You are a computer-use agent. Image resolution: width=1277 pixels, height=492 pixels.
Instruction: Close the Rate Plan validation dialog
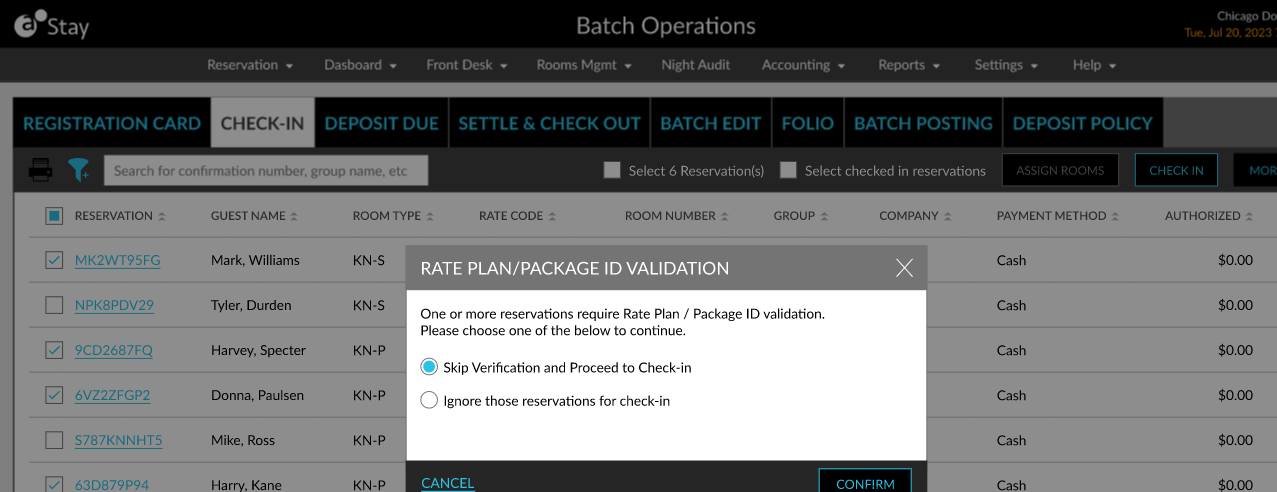click(904, 268)
